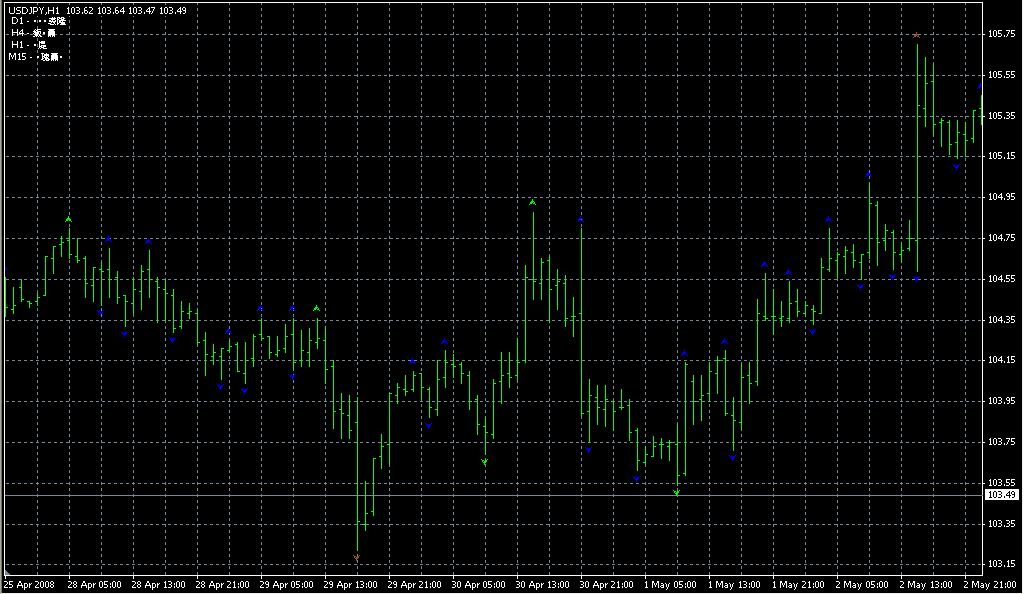Click the 105.75 price axis label
The width and height of the screenshot is (1024, 594).
[1001, 34]
